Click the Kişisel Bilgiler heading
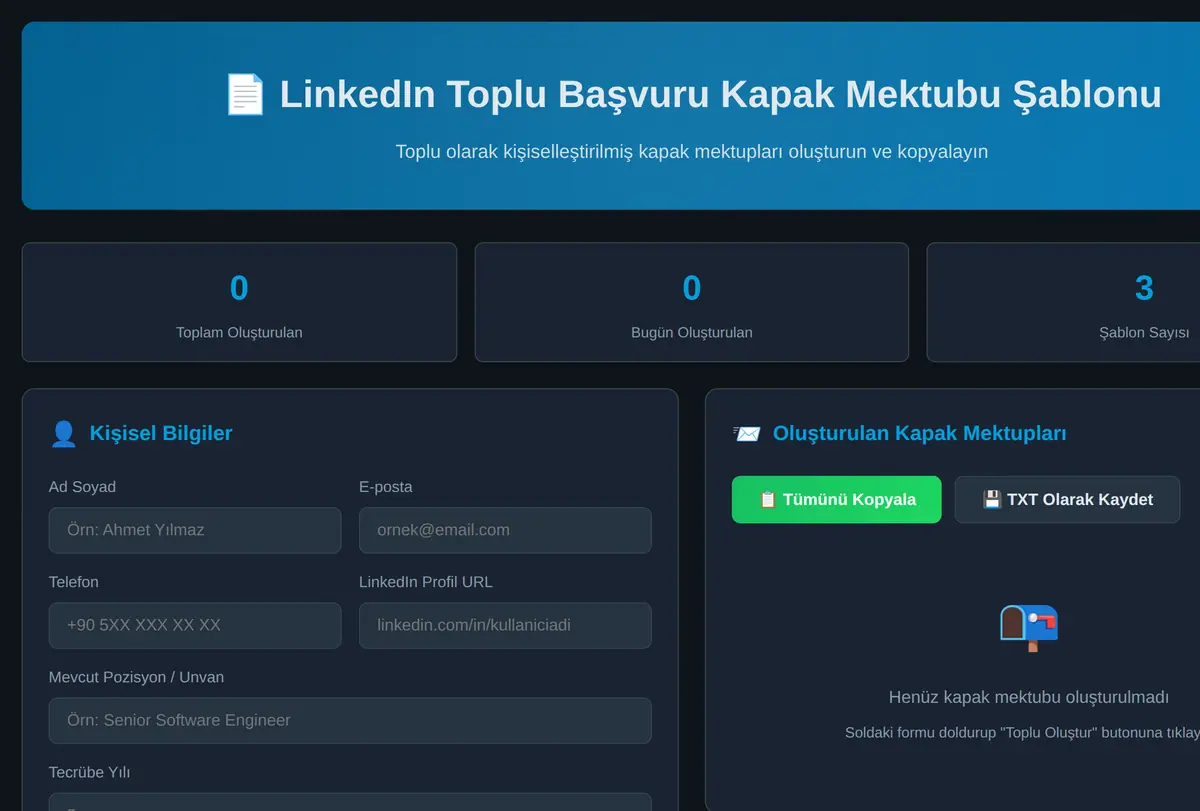This screenshot has width=1200, height=811. [x=161, y=433]
